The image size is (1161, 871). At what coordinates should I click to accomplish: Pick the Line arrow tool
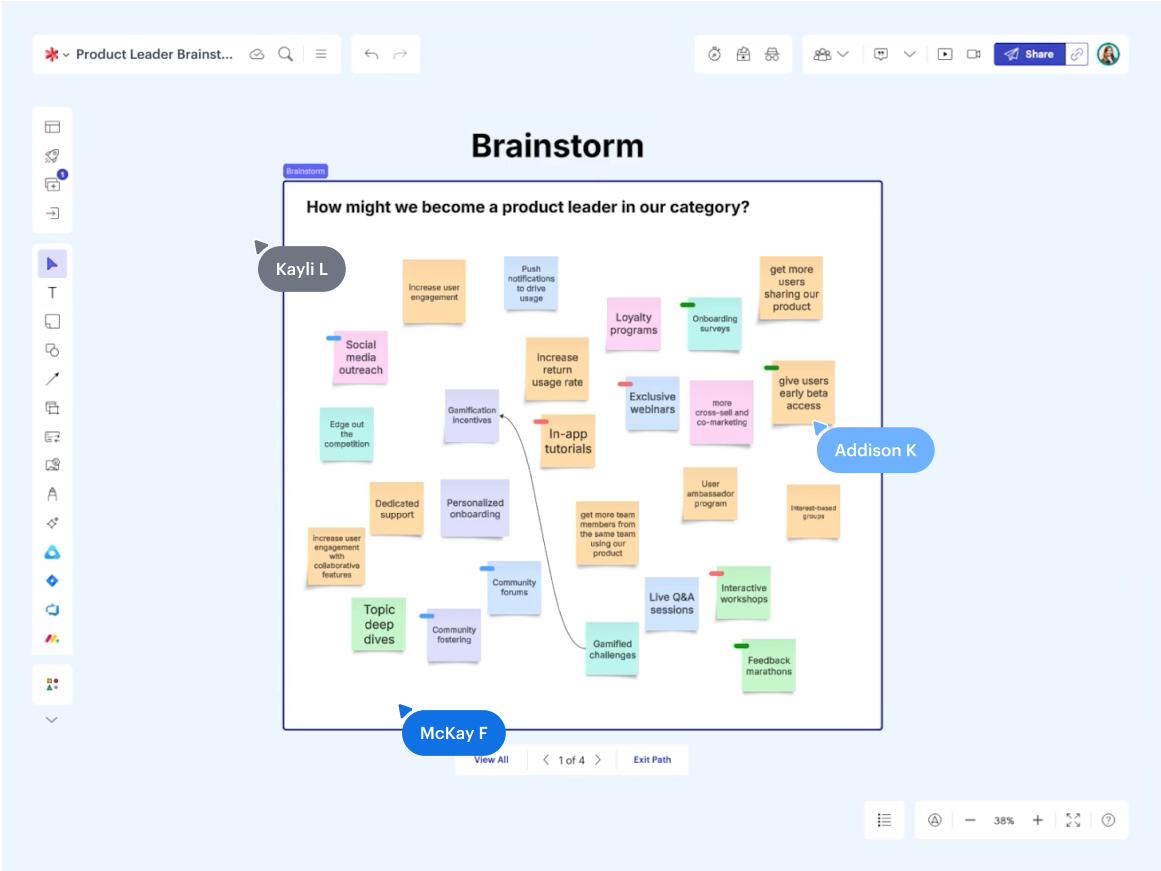[x=52, y=379]
